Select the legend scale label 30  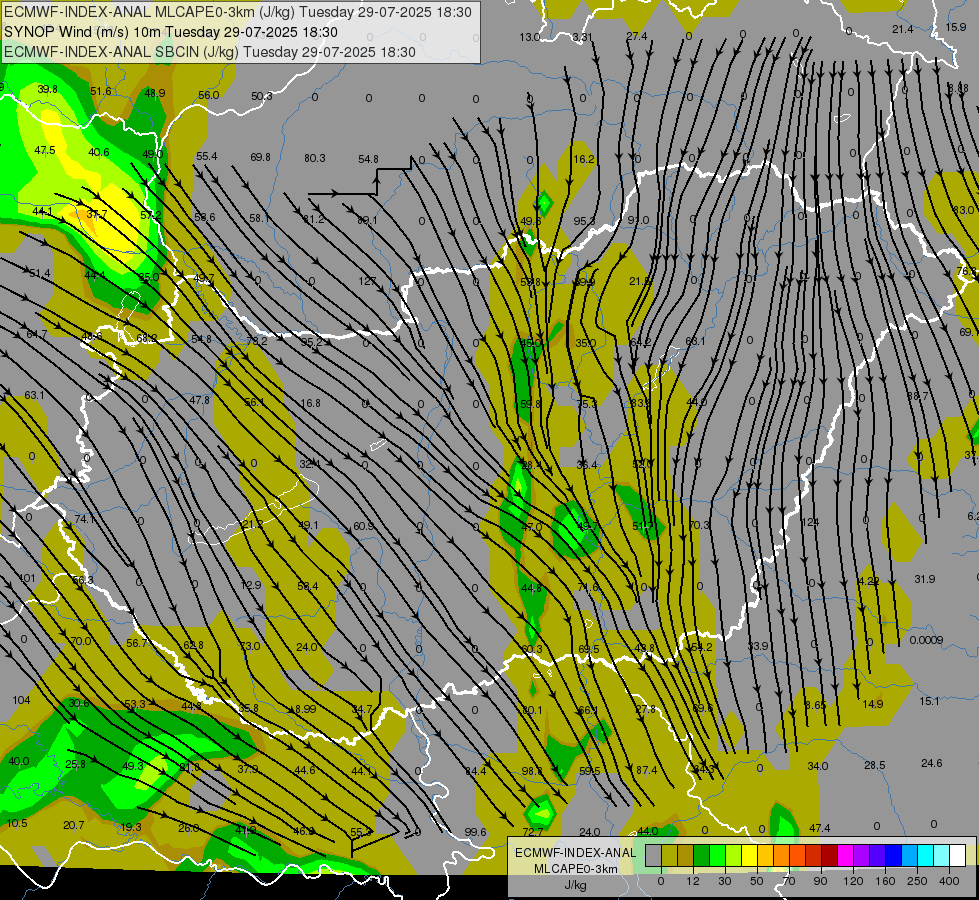tap(725, 881)
